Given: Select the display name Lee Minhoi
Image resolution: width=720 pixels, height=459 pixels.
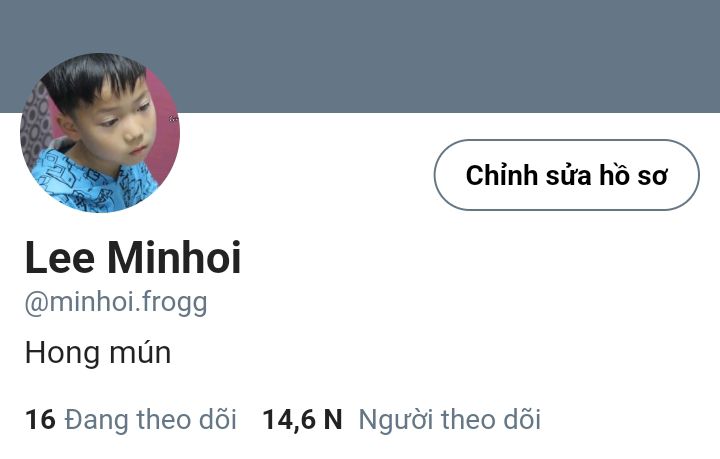Looking at the screenshot, I should 133,258.
